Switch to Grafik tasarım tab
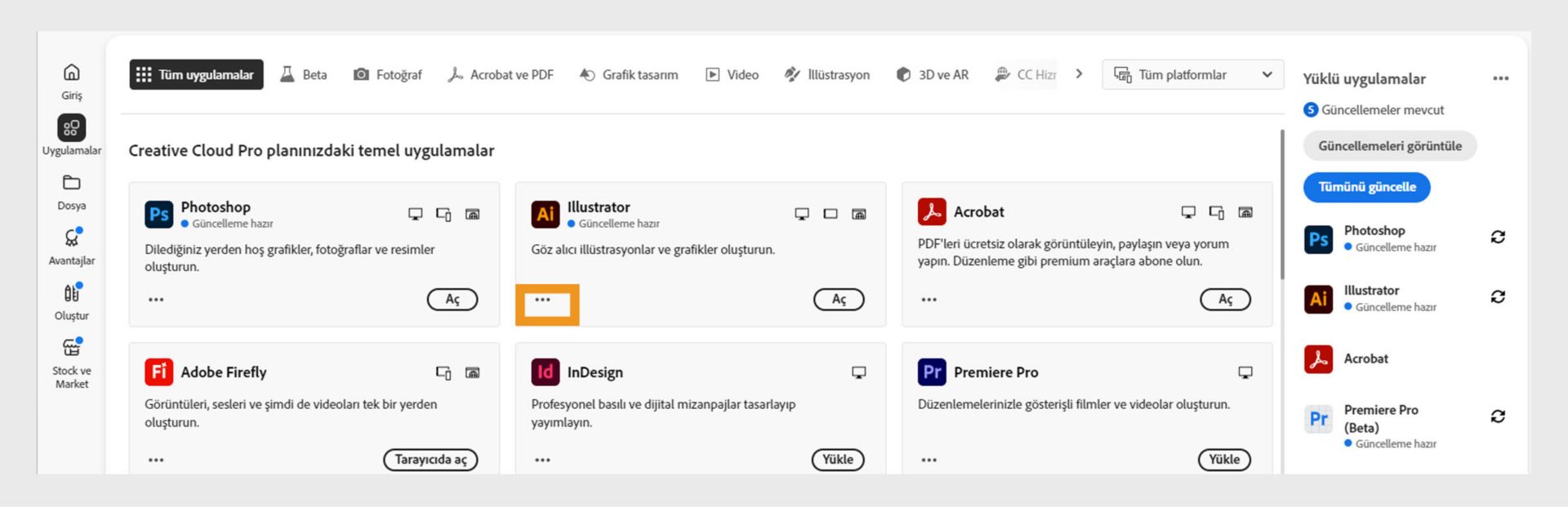Image resolution: width=1568 pixels, height=507 pixels. [x=628, y=74]
